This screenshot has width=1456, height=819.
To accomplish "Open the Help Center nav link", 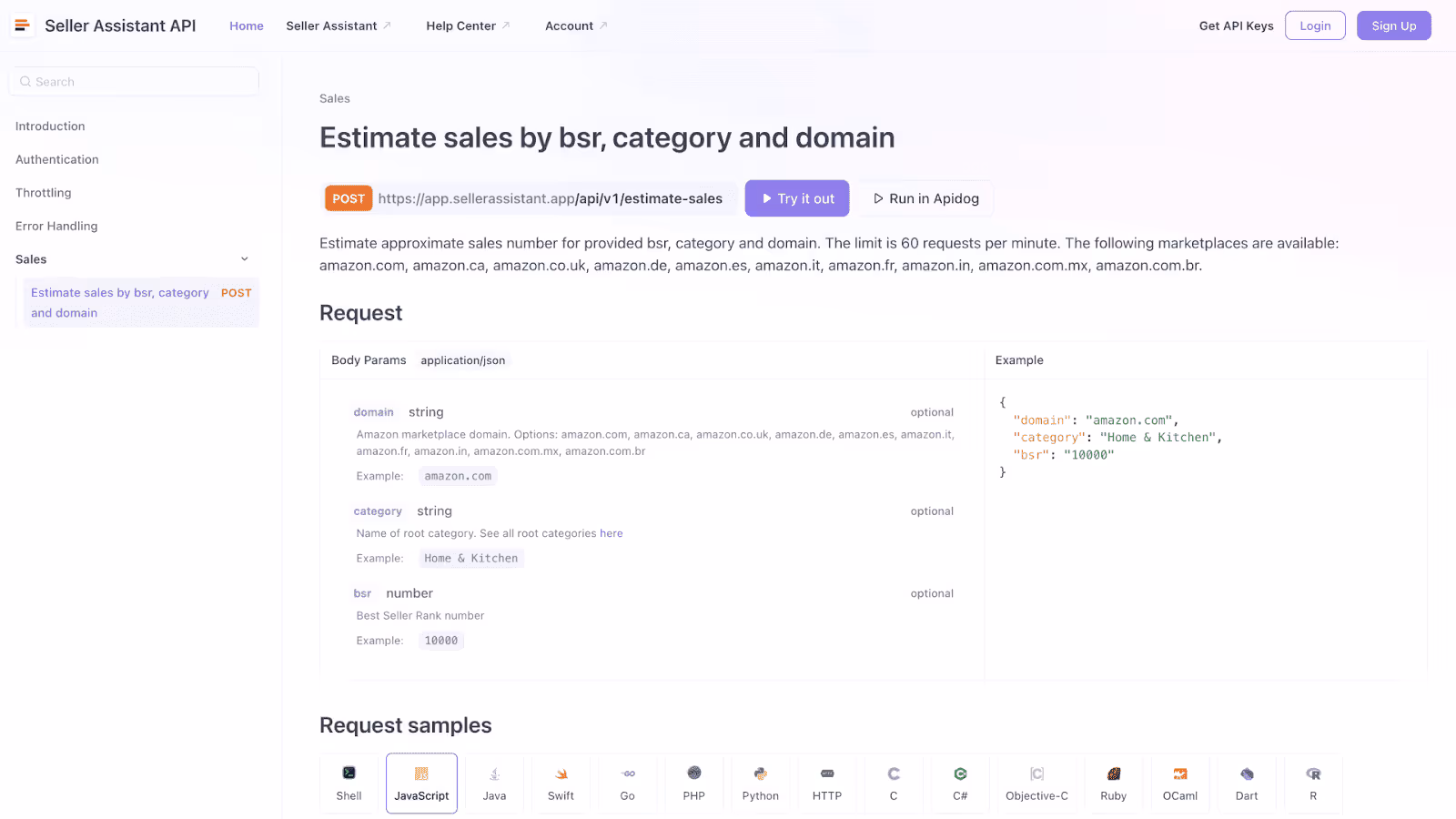I will pos(461,25).
